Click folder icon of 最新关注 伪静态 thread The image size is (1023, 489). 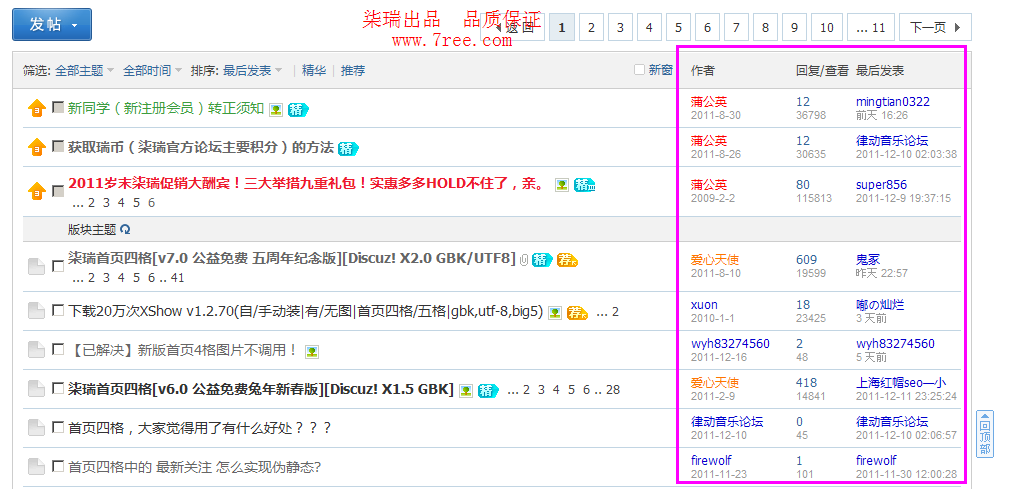click(36, 467)
